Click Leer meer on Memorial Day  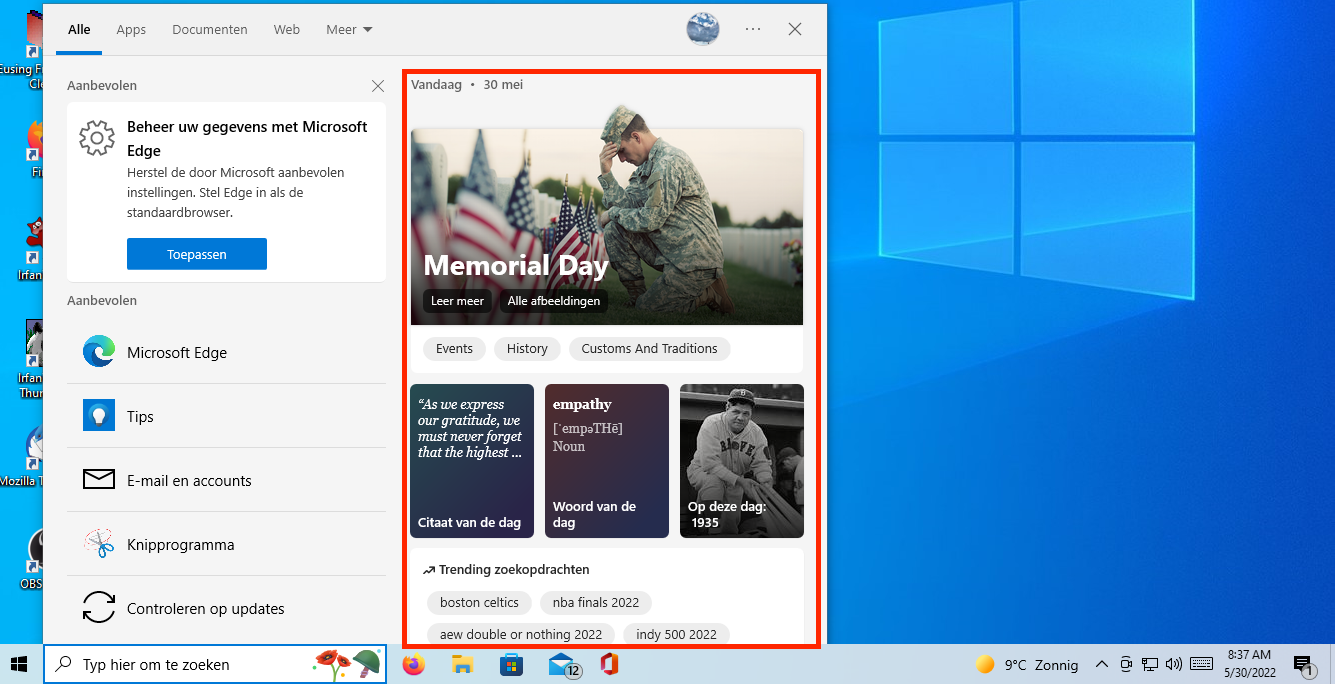[457, 301]
